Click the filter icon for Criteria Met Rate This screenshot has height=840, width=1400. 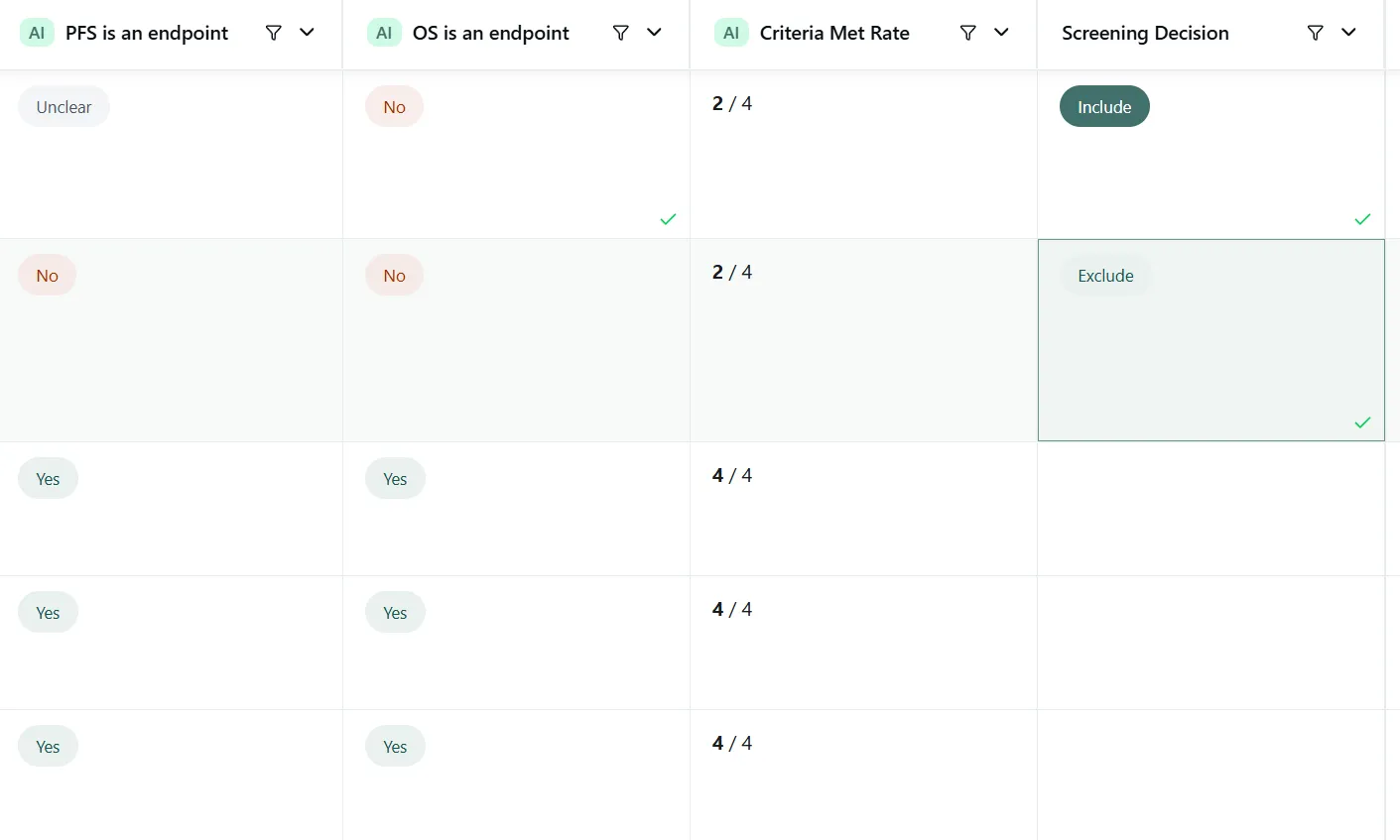pyautogui.click(x=968, y=33)
